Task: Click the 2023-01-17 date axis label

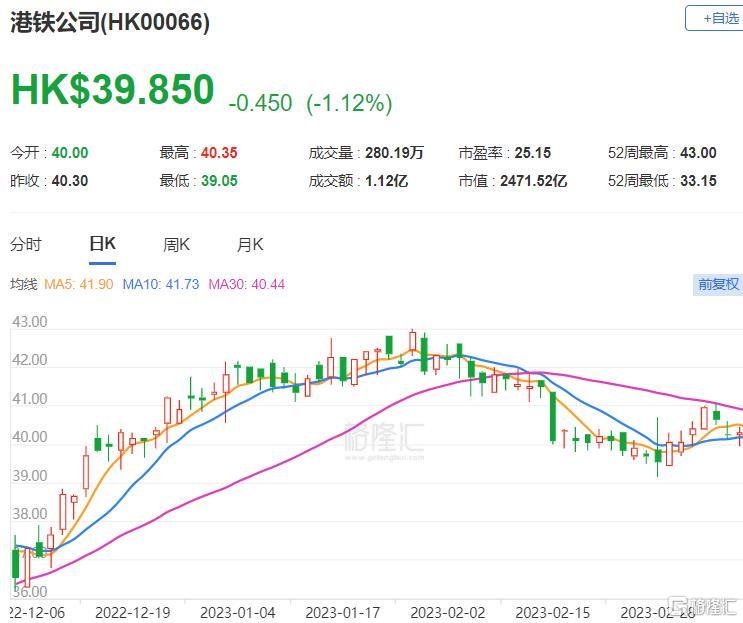Action: (x=343, y=613)
